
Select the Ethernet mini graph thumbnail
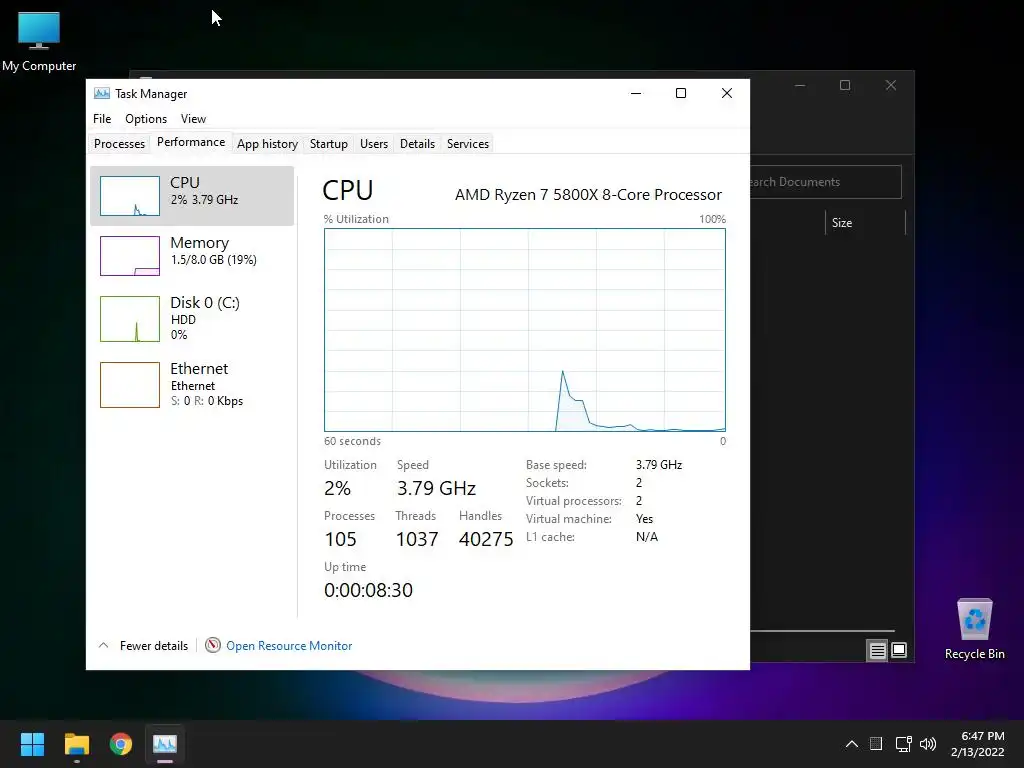point(129,385)
